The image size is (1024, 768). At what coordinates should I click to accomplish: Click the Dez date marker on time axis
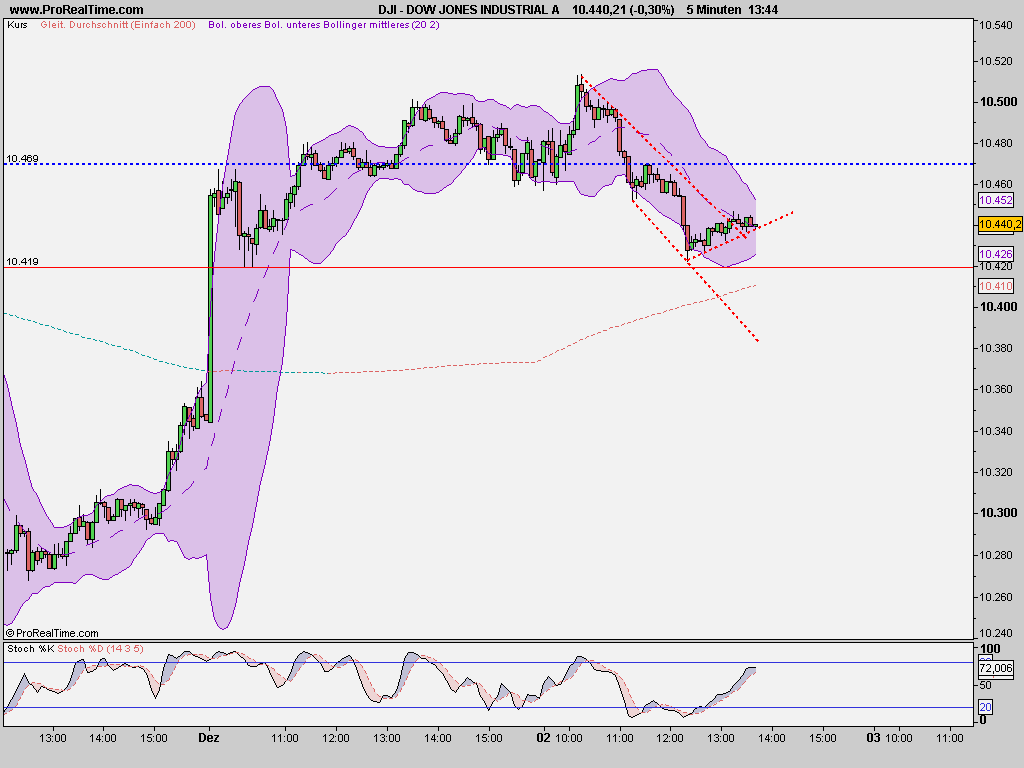pyautogui.click(x=209, y=738)
